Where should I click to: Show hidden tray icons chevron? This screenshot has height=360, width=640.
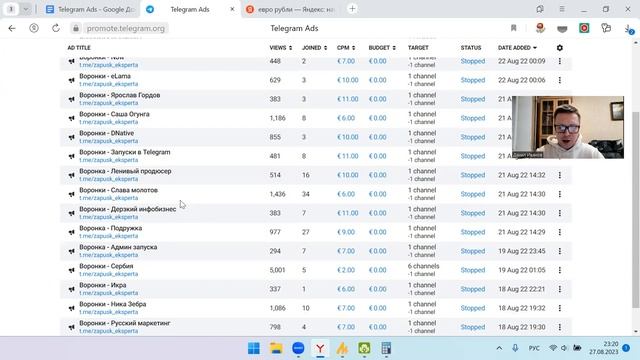499,348
